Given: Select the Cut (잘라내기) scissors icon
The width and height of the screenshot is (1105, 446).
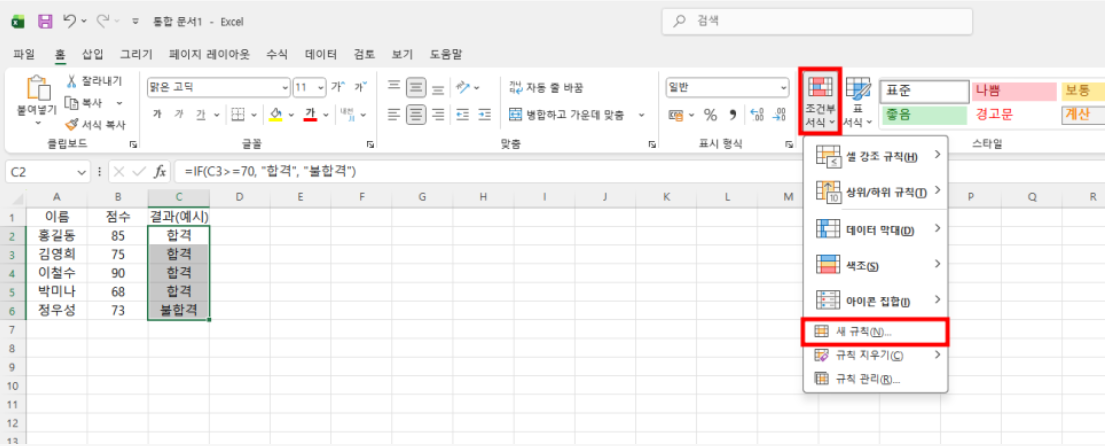Looking at the screenshot, I should point(73,82).
